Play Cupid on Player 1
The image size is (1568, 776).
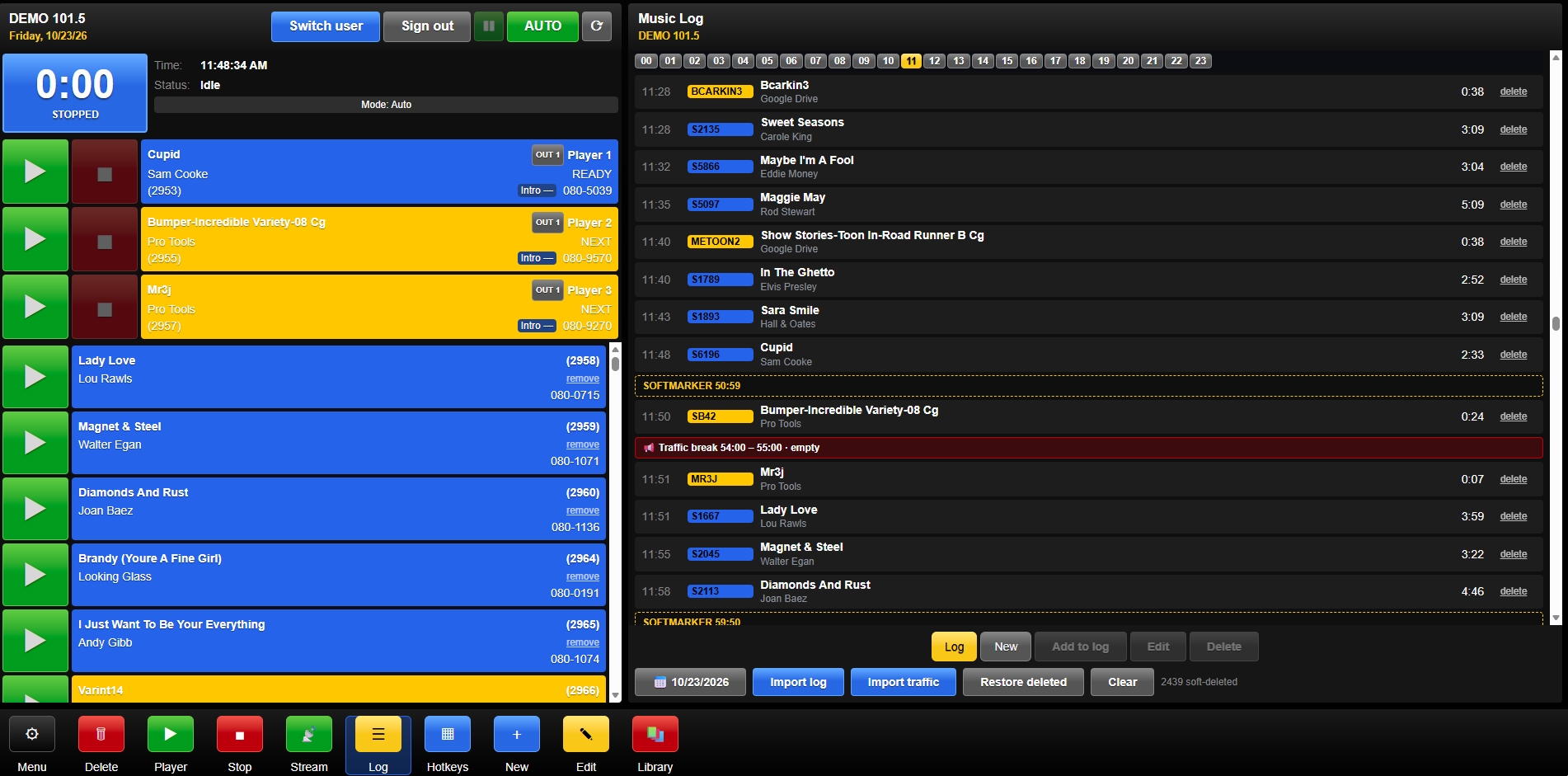coord(35,172)
